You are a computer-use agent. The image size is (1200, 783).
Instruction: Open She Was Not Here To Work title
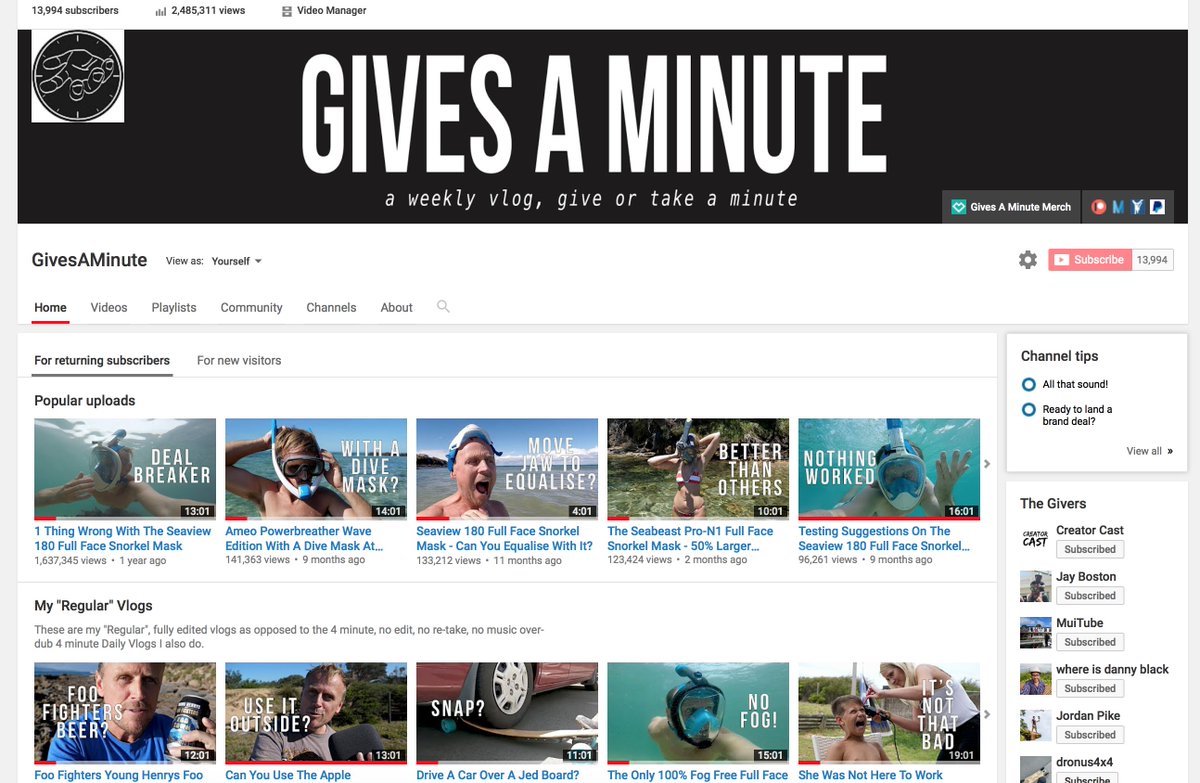click(x=871, y=775)
